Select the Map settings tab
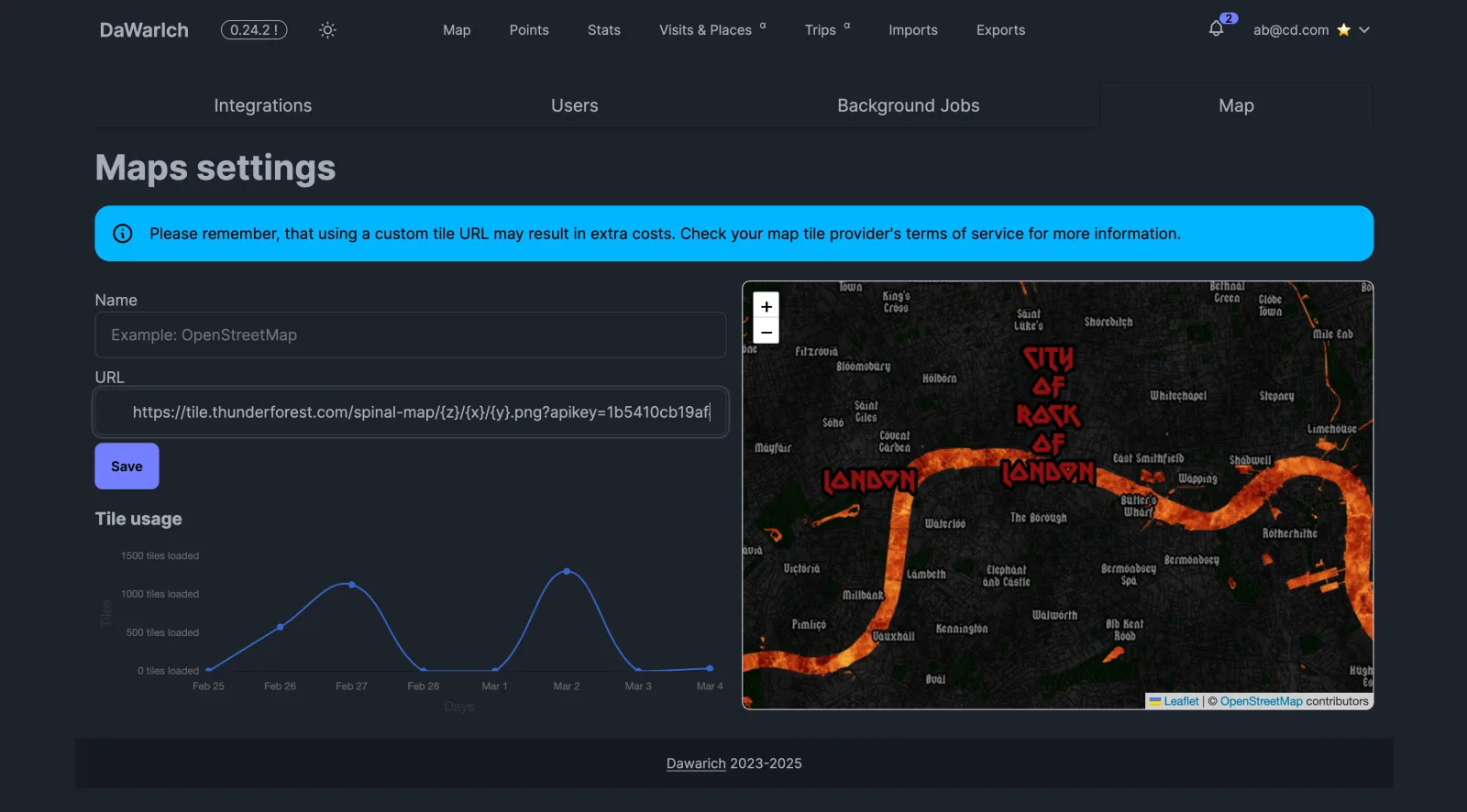1467x812 pixels. click(x=1237, y=105)
